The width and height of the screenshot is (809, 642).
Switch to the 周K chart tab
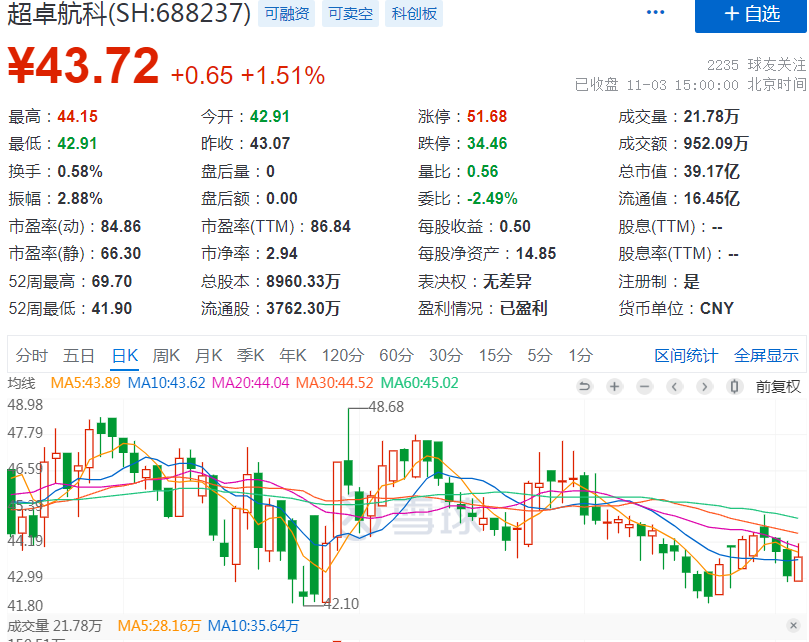(x=166, y=356)
